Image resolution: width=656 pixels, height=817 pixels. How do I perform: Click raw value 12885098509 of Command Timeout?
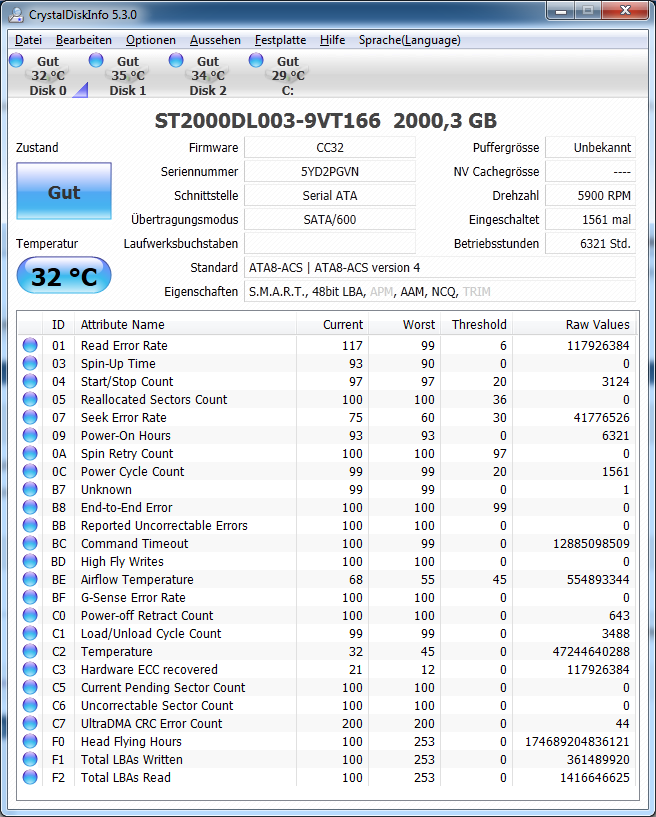[591, 543]
